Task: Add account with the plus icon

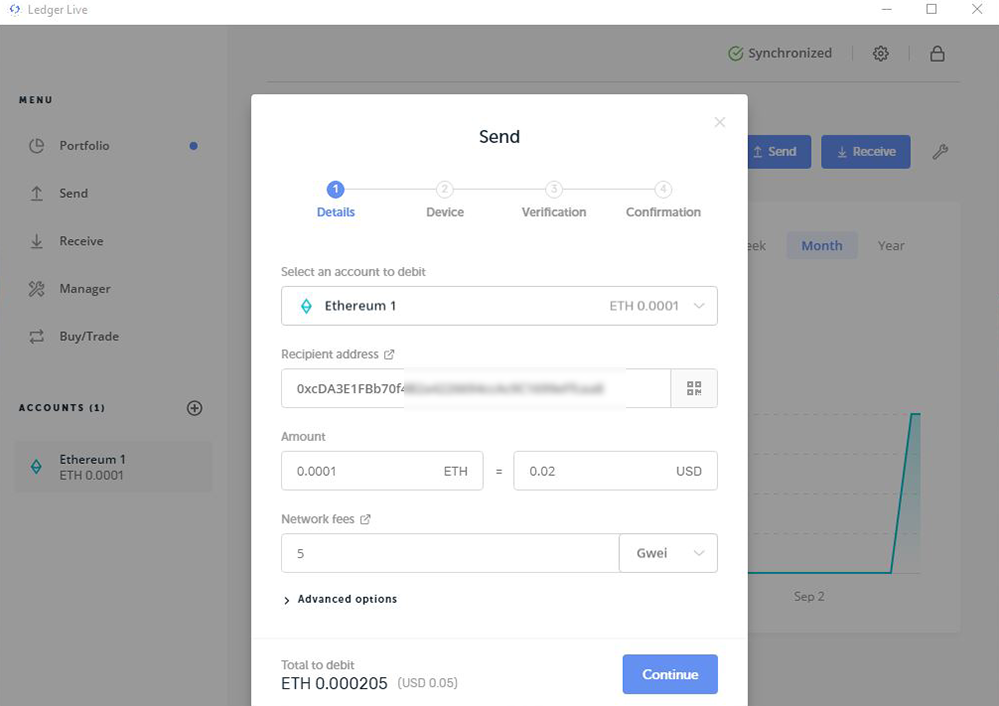Action: [x=195, y=408]
